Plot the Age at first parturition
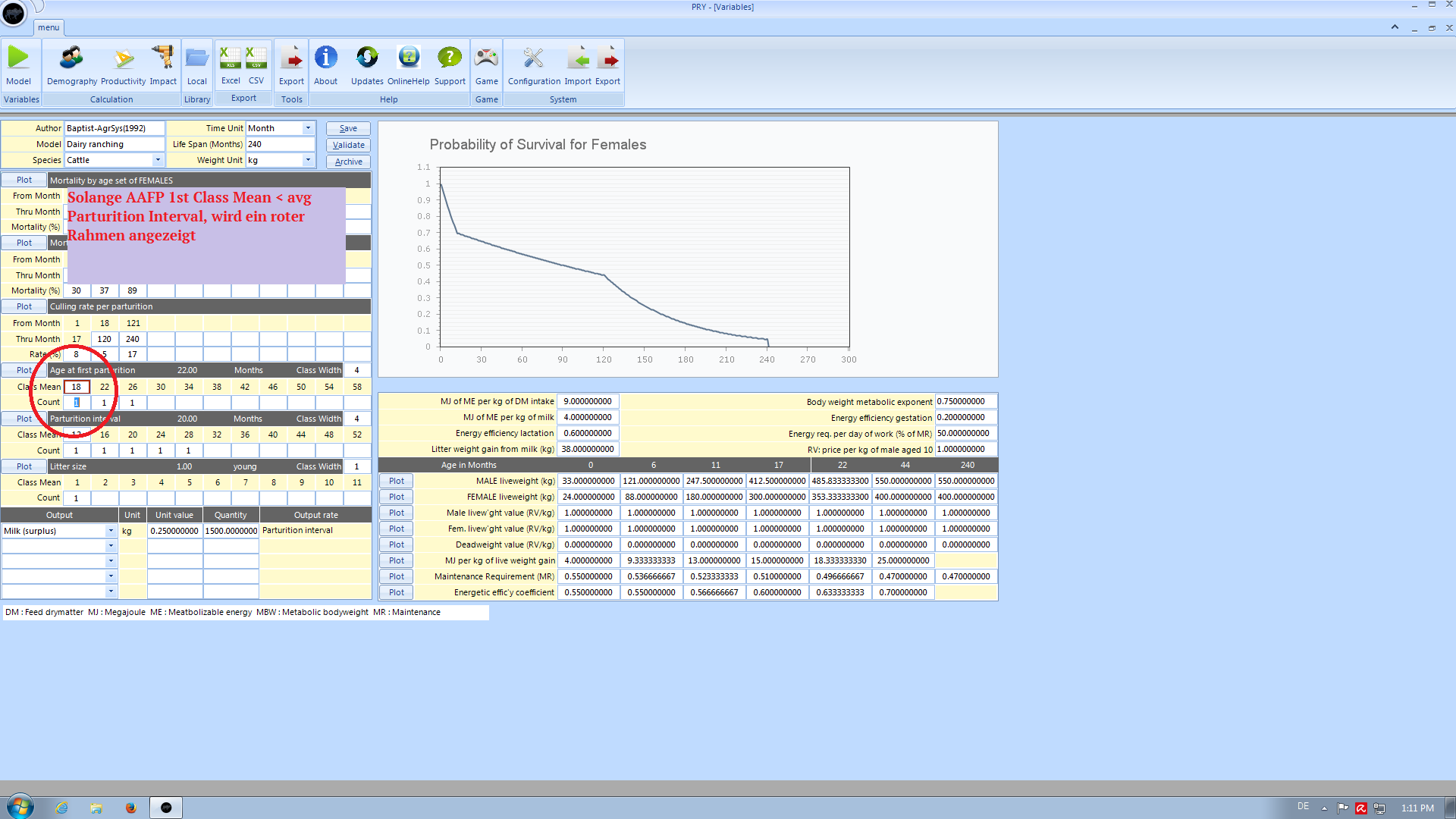1456x819 pixels. tap(24, 370)
